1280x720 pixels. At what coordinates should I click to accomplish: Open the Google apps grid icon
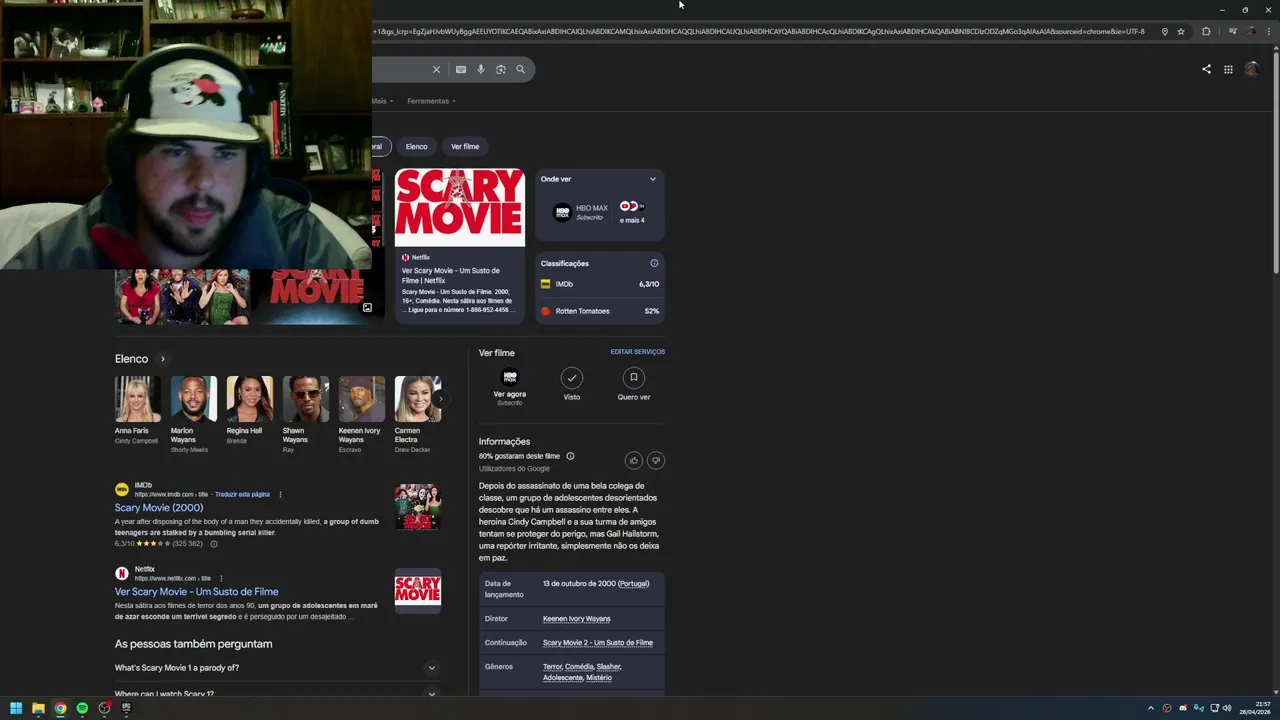point(1228,69)
